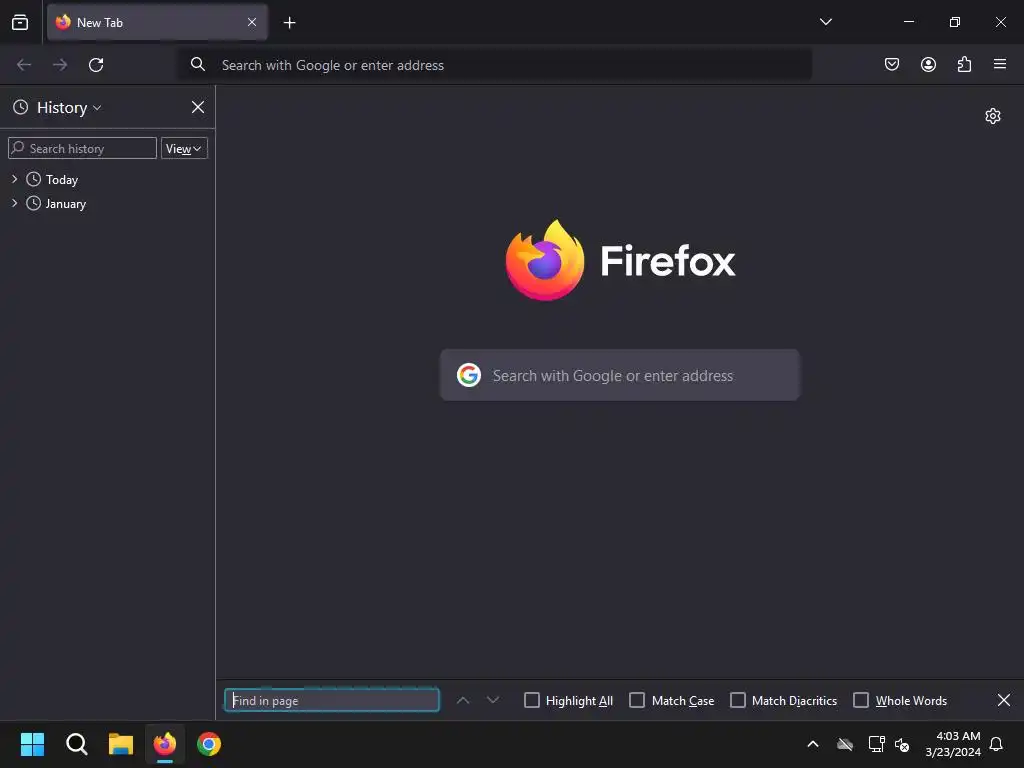Open the application hamburger menu
The width and height of the screenshot is (1024, 768).
pyautogui.click(x=999, y=64)
